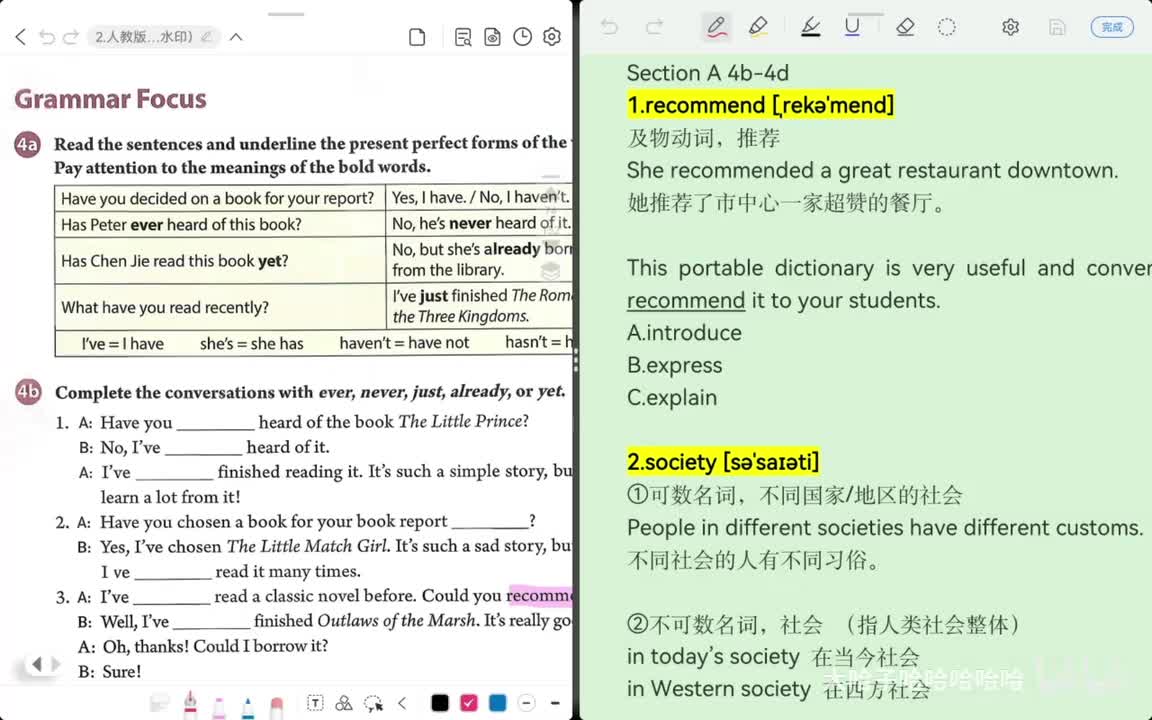The width and height of the screenshot is (1152, 720).
Task: Go to next page with floating right arrow
Action: pyautogui.click(x=55, y=665)
